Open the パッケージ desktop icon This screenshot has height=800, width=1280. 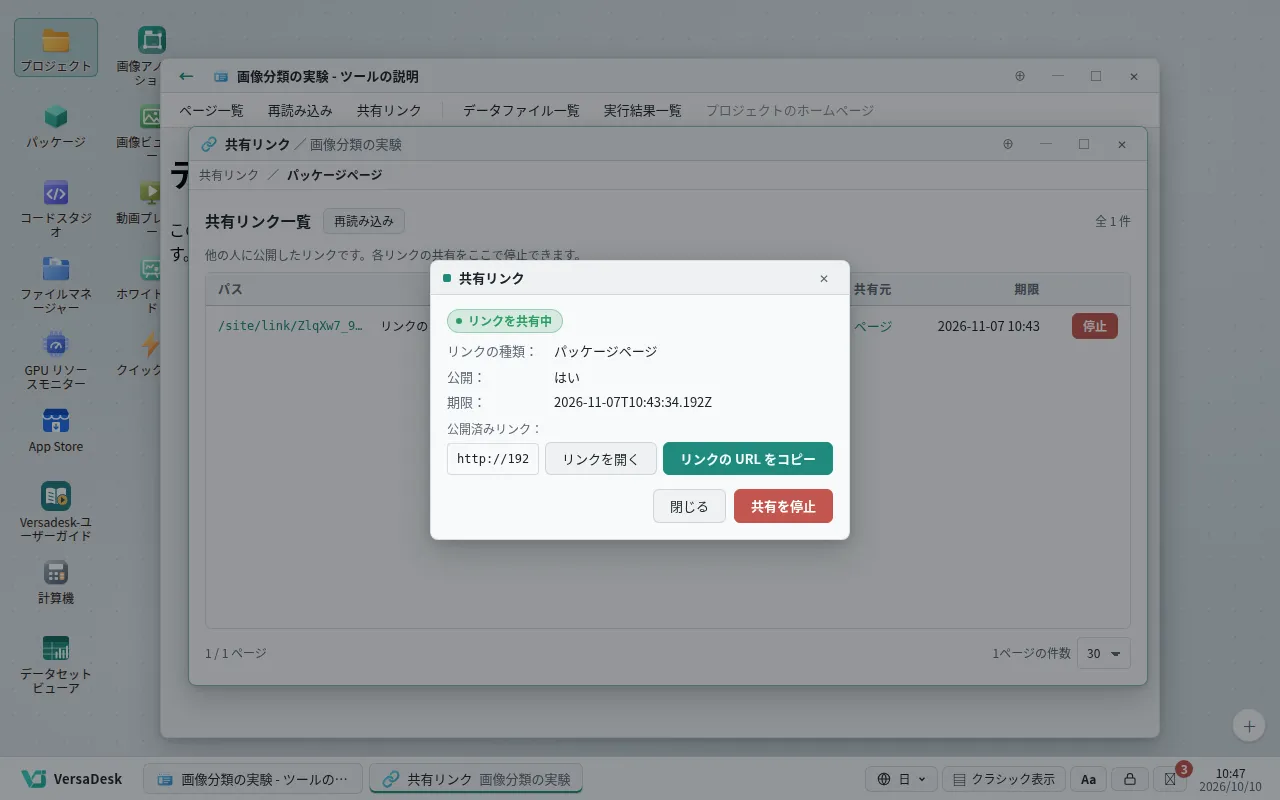(x=56, y=125)
